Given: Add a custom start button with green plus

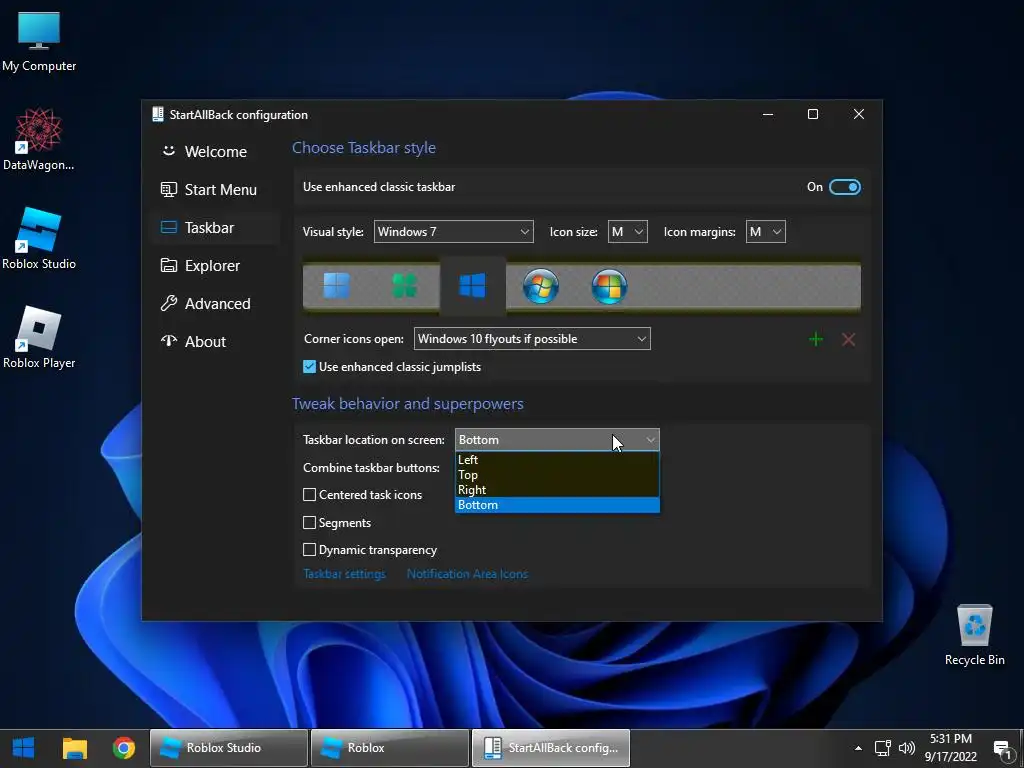Looking at the screenshot, I should [x=816, y=339].
